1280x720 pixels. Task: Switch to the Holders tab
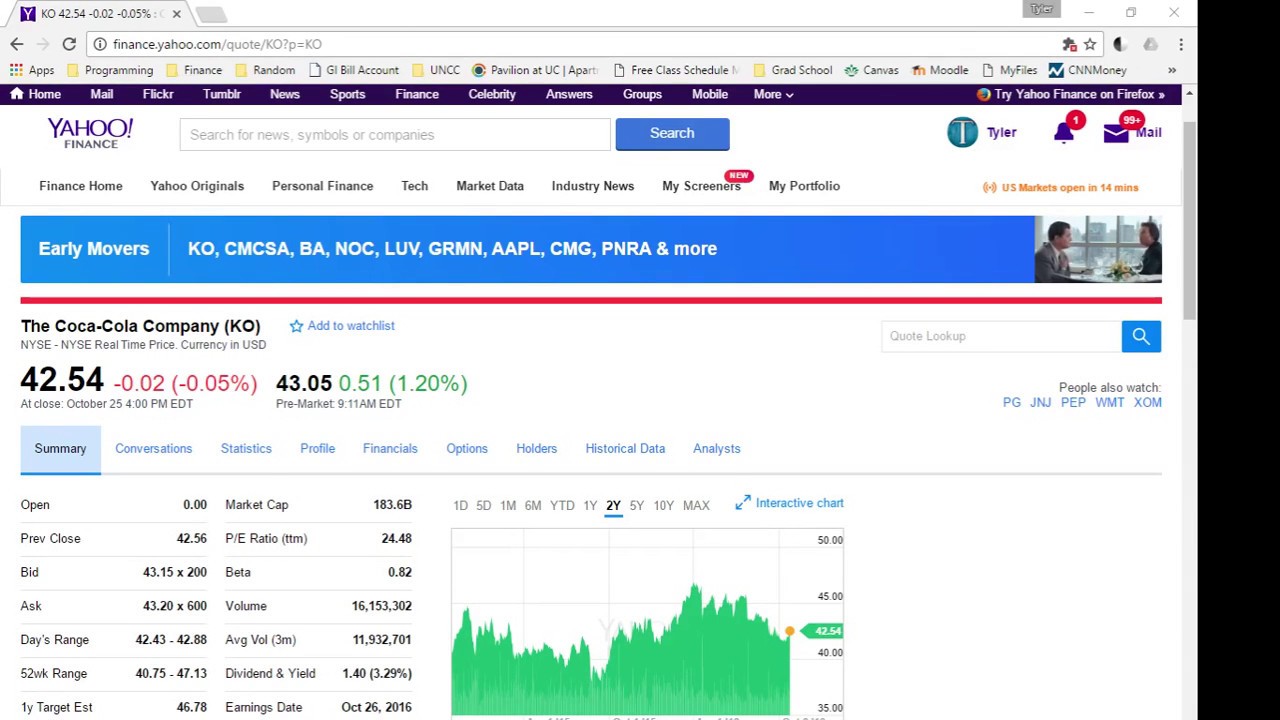[x=536, y=448]
